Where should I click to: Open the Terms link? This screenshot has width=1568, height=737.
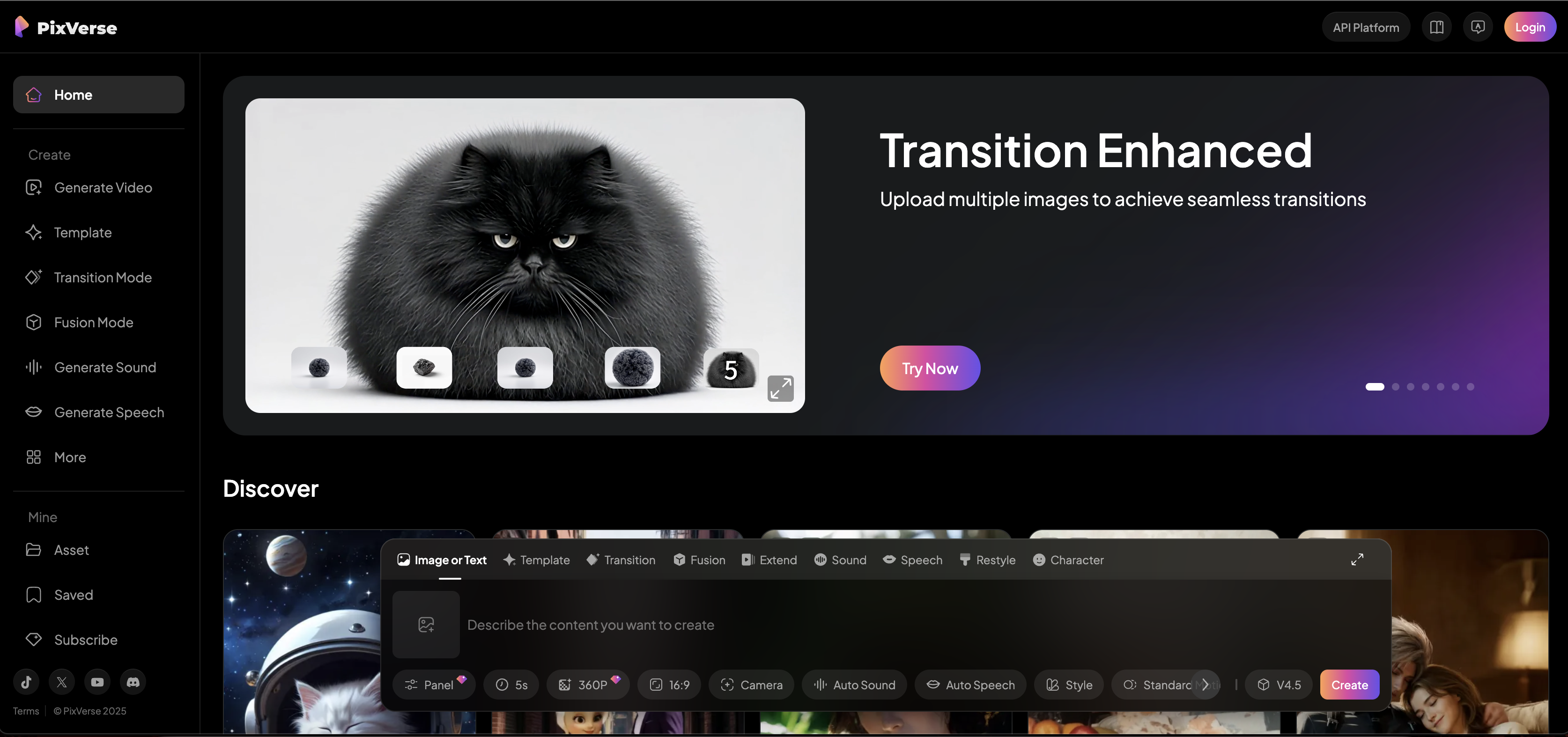point(26,711)
